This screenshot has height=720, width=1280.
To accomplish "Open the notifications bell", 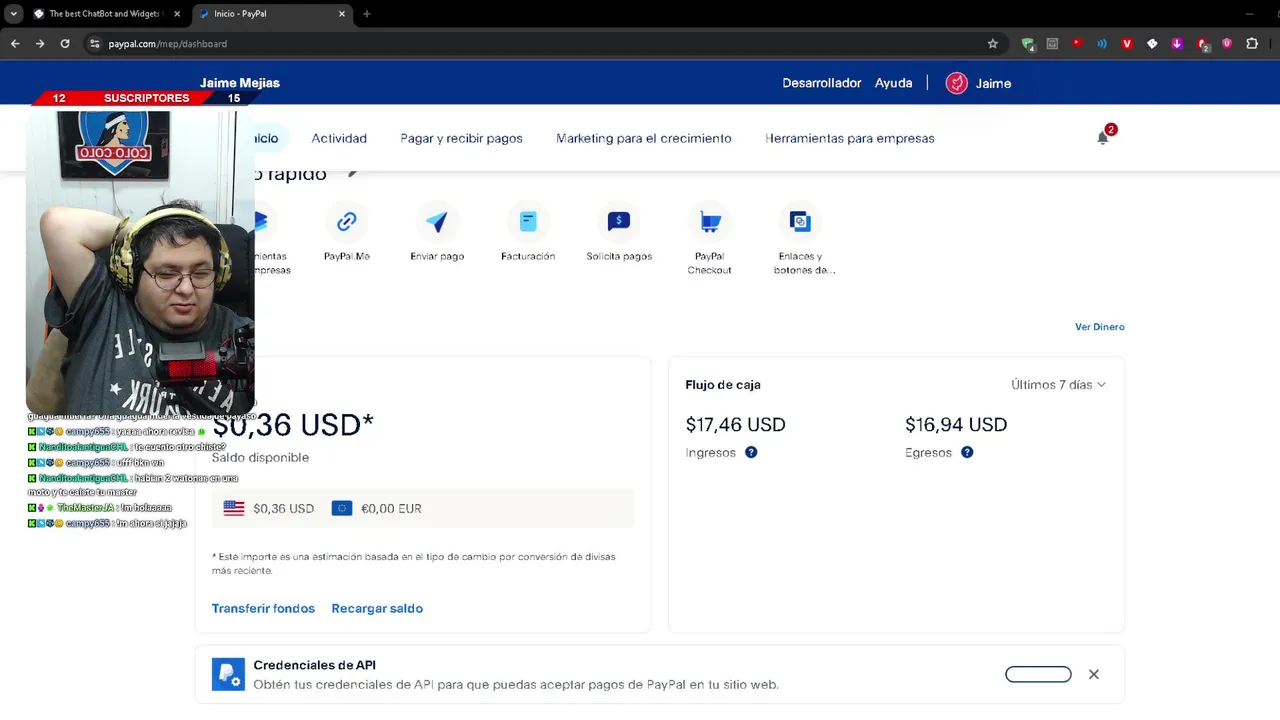I will (1103, 138).
